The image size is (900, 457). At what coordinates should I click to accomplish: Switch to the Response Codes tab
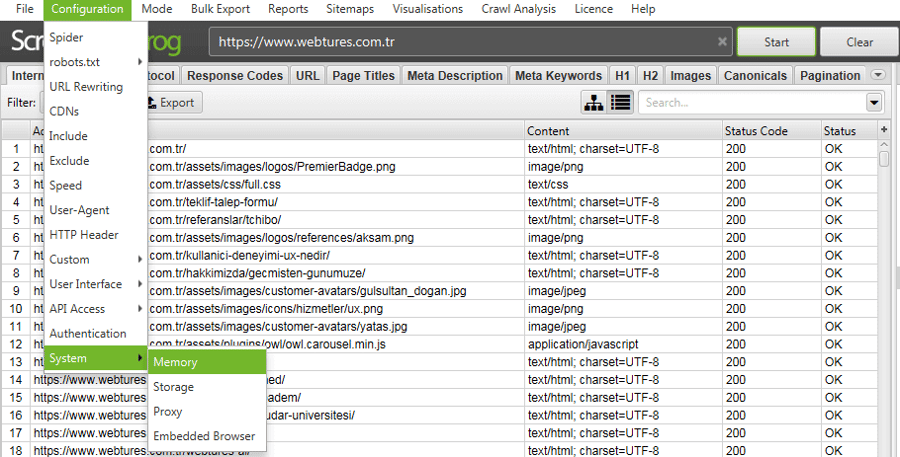tap(235, 76)
